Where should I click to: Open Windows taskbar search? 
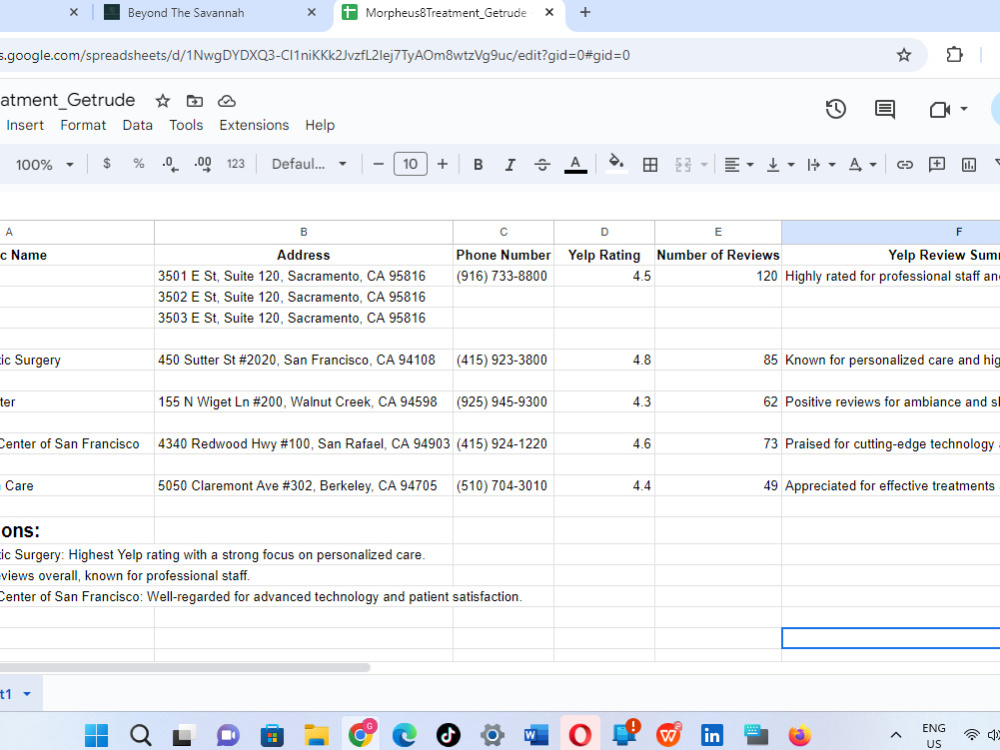point(140,735)
